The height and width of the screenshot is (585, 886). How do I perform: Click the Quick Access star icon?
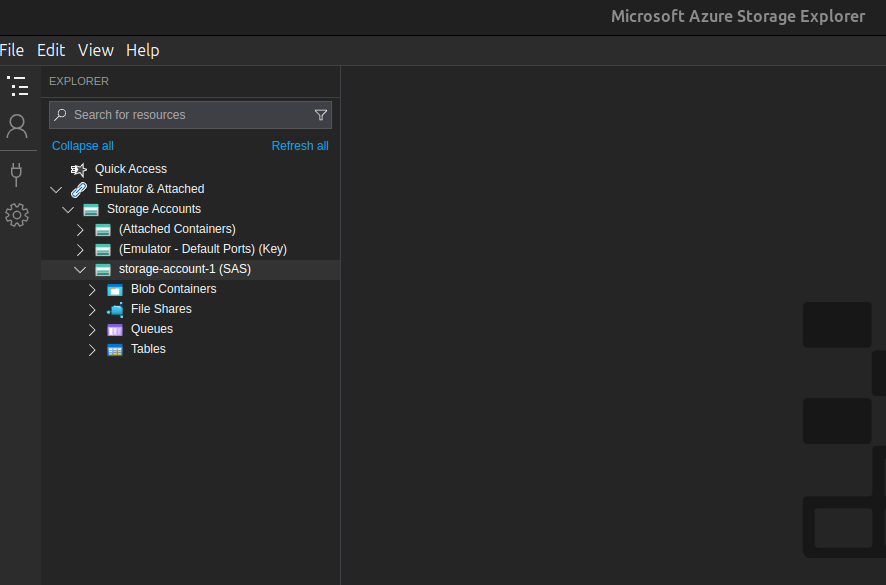click(x=78, y=168)
